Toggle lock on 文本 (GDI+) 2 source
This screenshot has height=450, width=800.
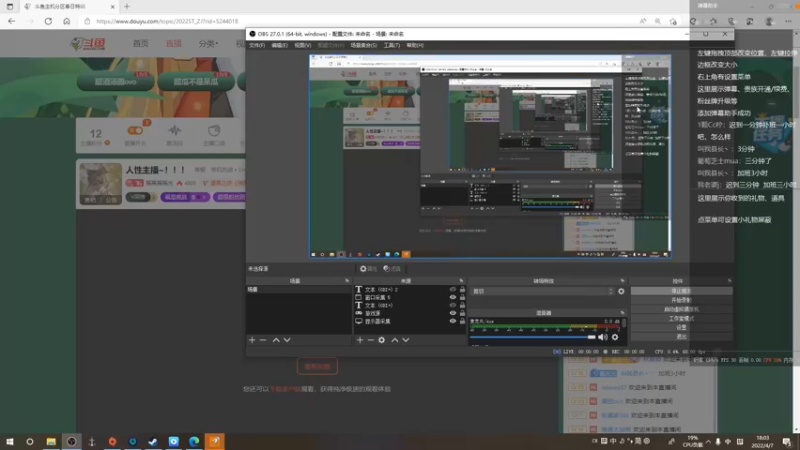(x=462, y=289)
